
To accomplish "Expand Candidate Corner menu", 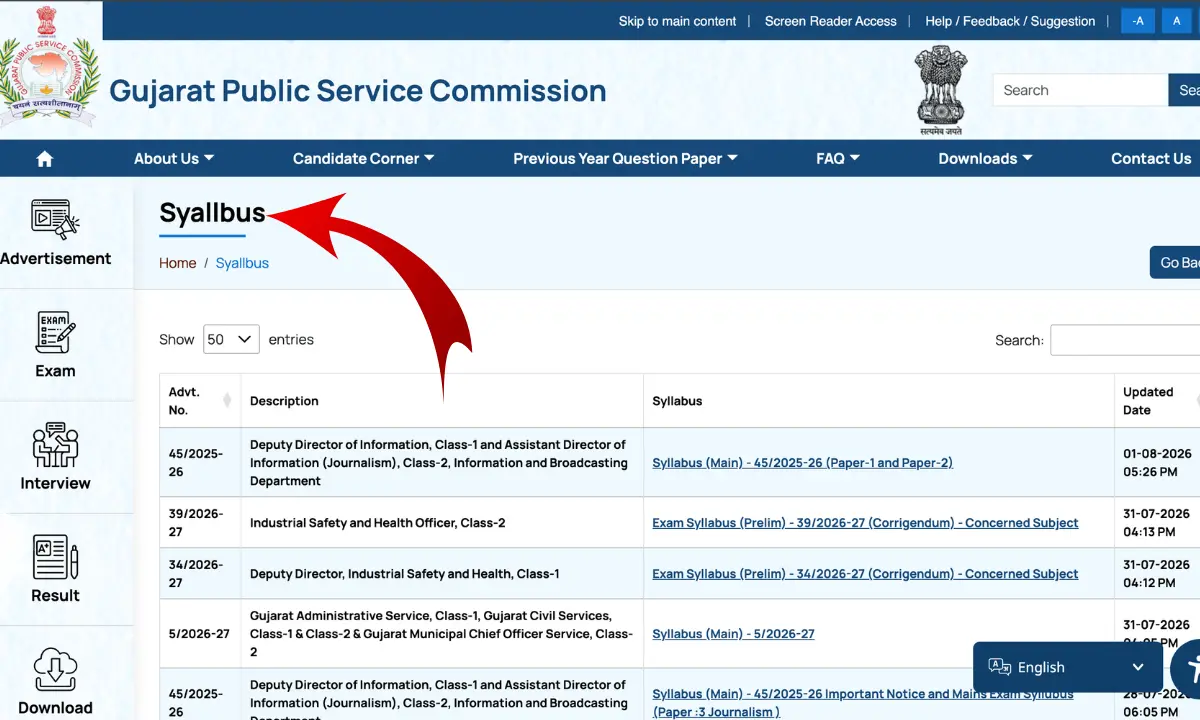I will coord(363,159).
